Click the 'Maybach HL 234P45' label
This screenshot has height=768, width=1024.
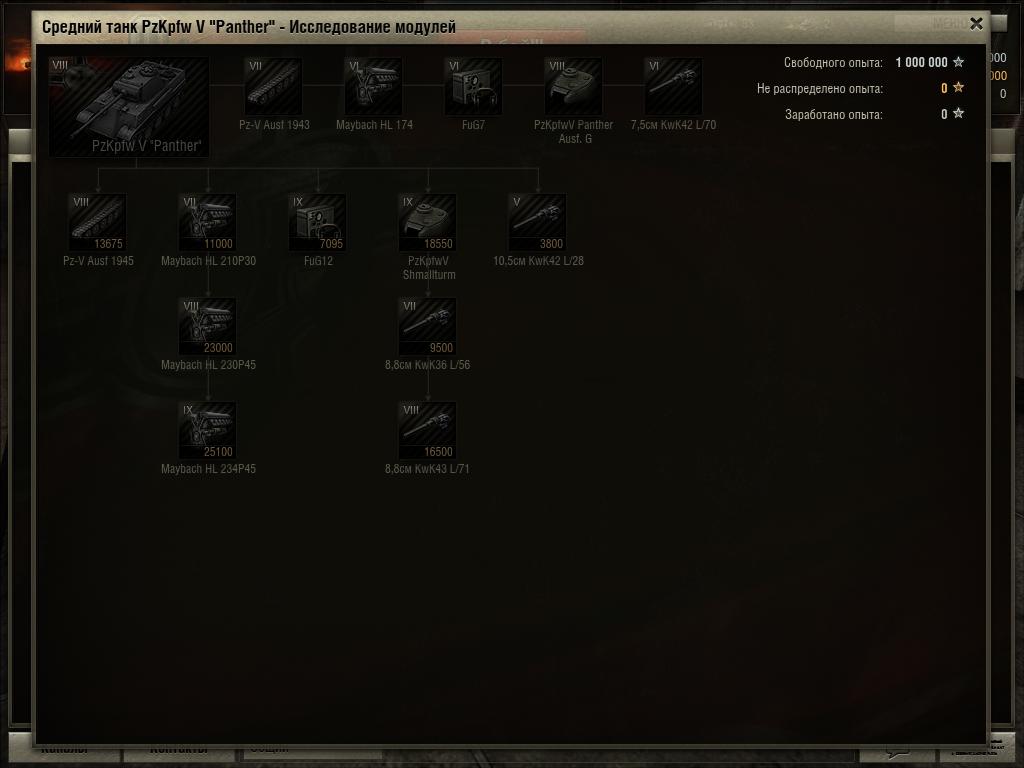(x=208, y=469)
